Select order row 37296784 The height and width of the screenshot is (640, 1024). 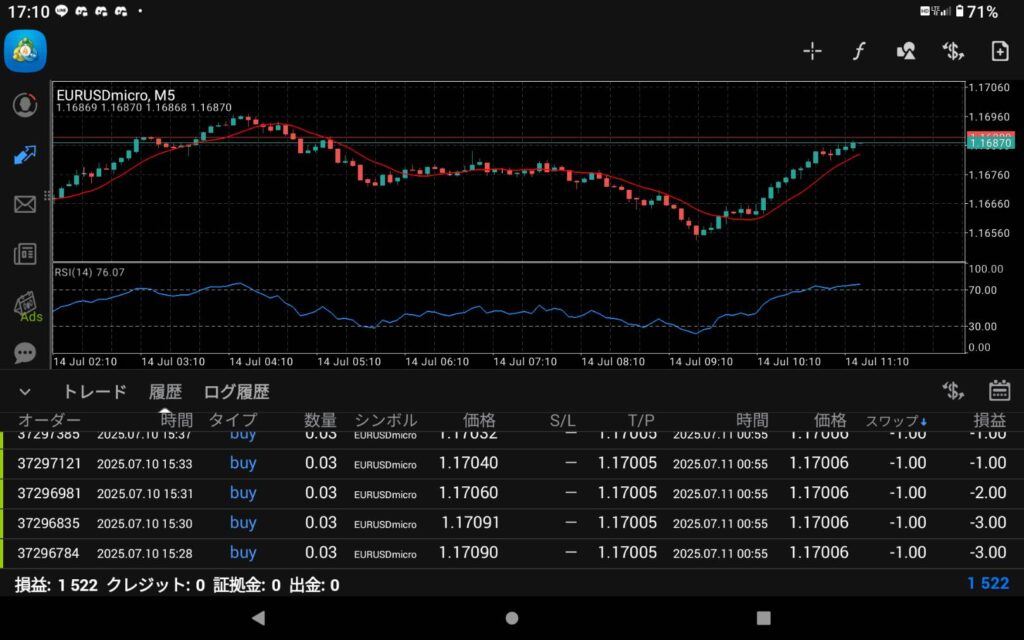click(x=512, y=554)
